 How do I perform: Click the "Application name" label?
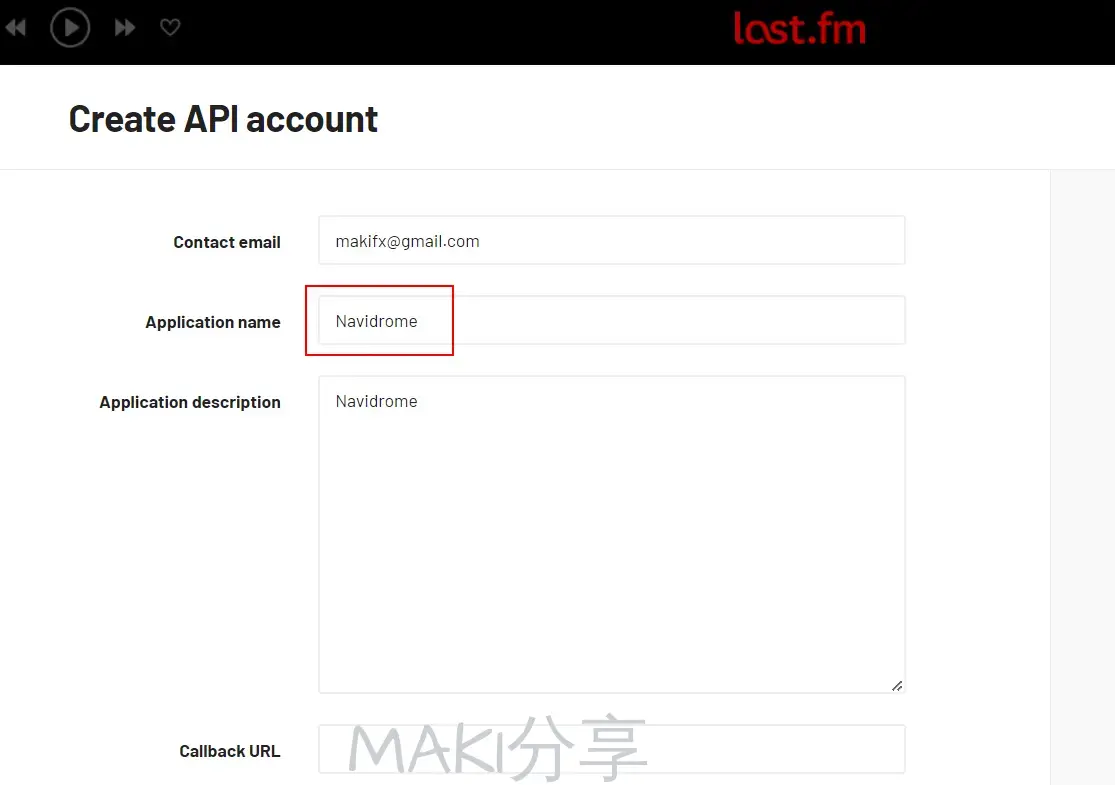[213, 322]
